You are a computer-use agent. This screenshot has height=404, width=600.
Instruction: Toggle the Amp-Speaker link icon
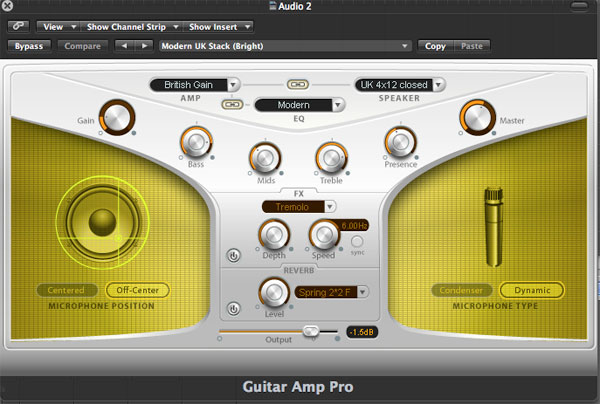298,84
